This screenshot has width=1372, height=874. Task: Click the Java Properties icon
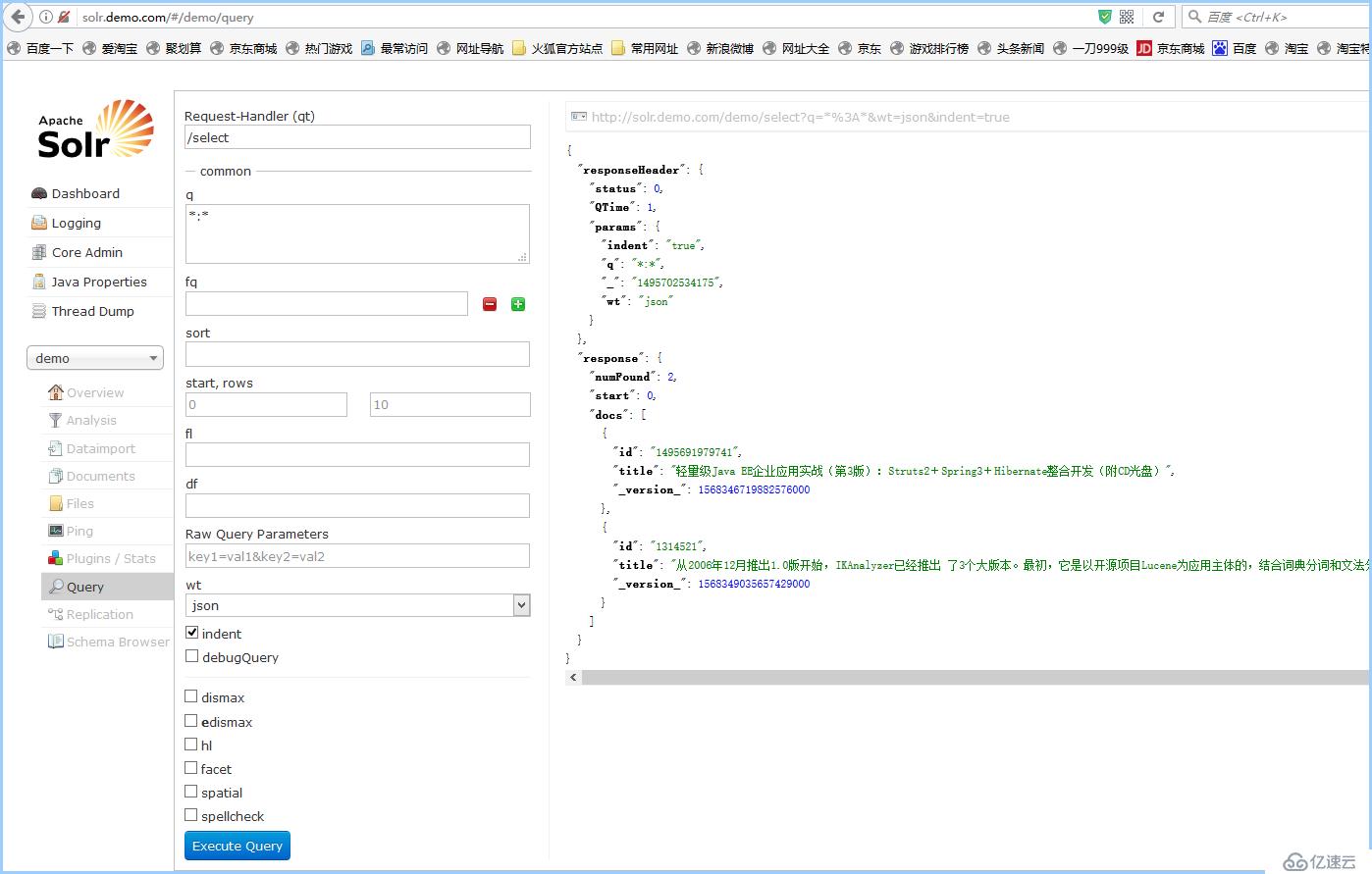click(39, 282)
